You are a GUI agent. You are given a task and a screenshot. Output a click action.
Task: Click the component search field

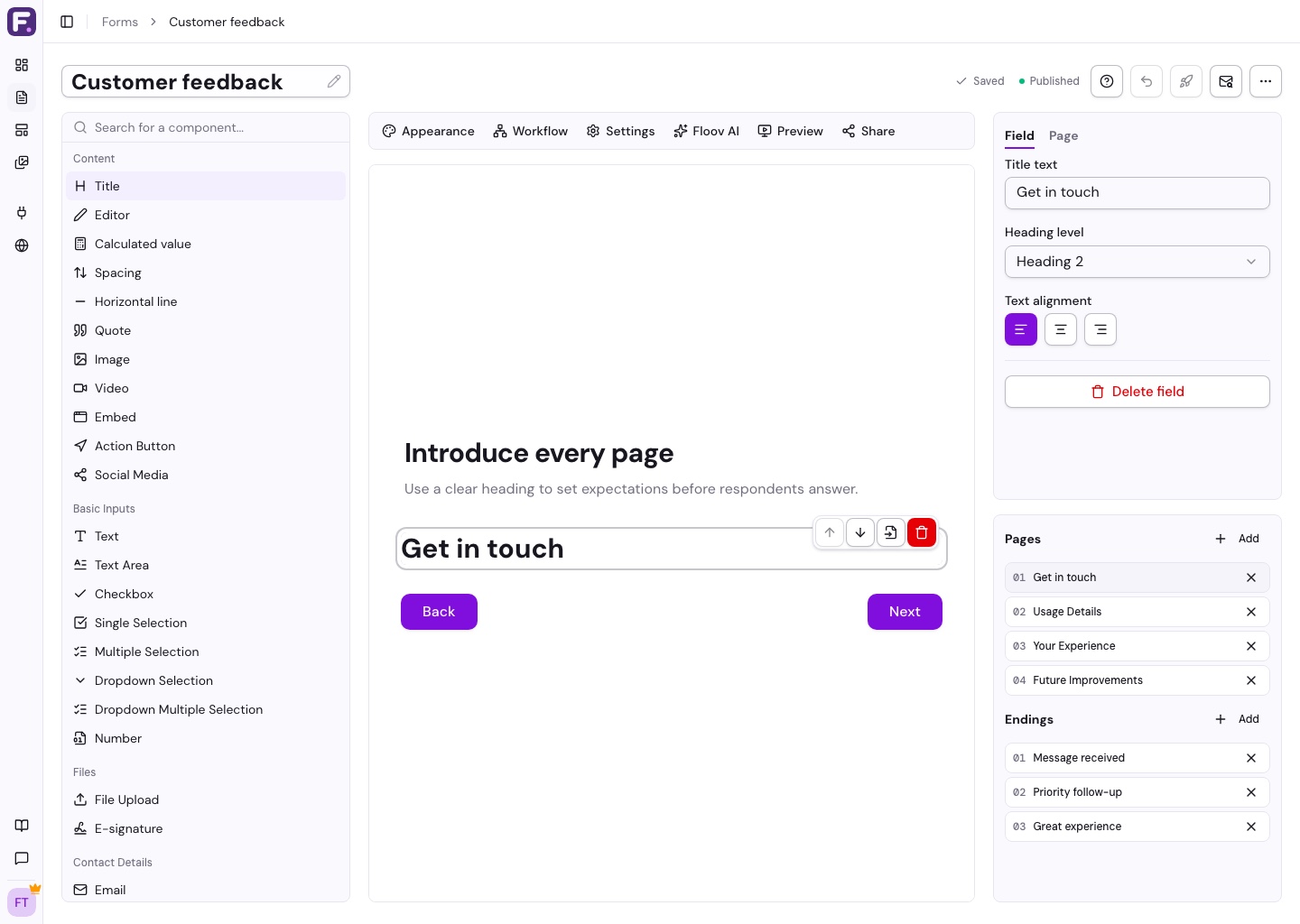(x=206, y=127)
